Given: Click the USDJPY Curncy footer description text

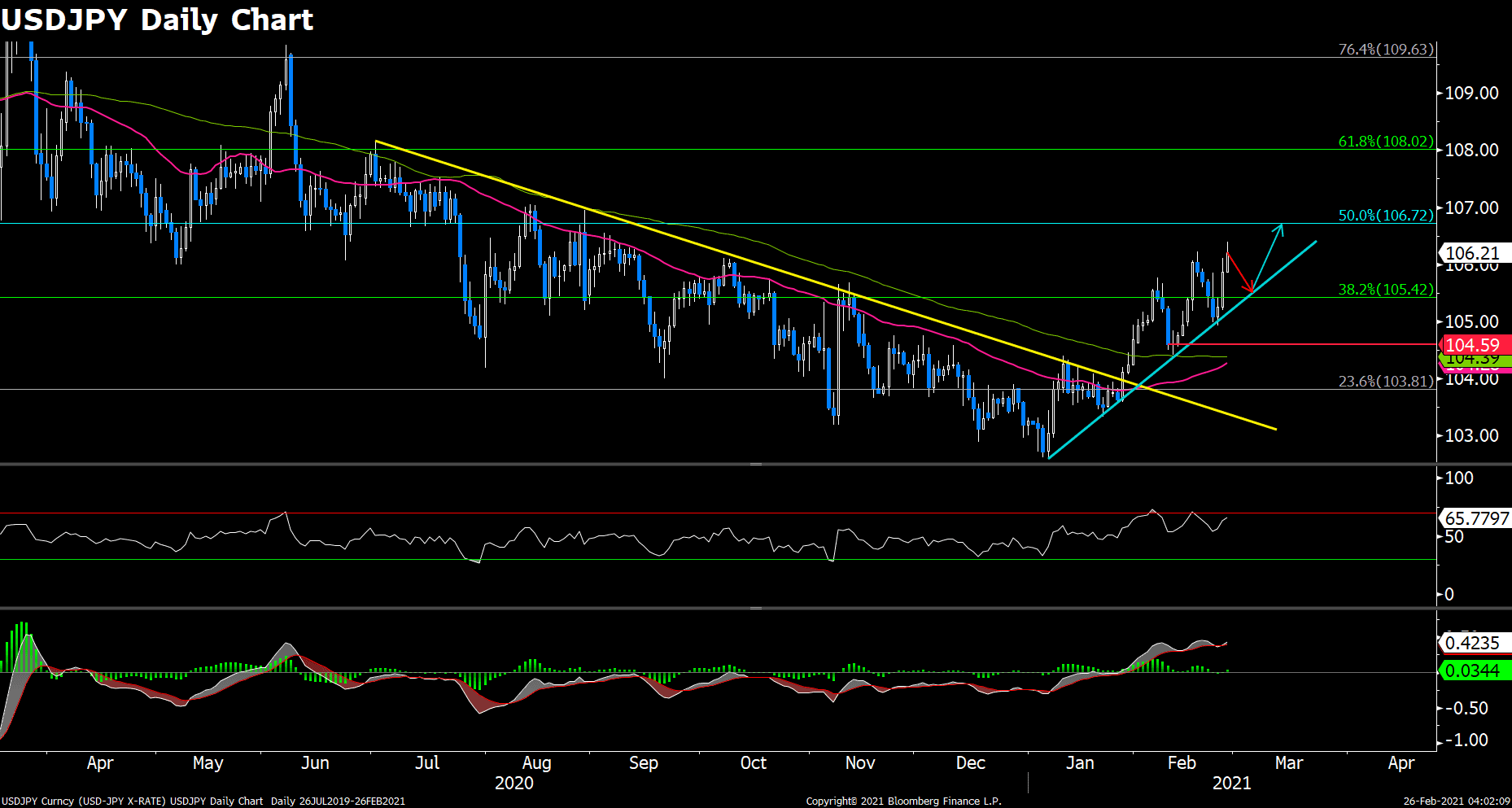Looking at the screenshot, I should (203, 801).
